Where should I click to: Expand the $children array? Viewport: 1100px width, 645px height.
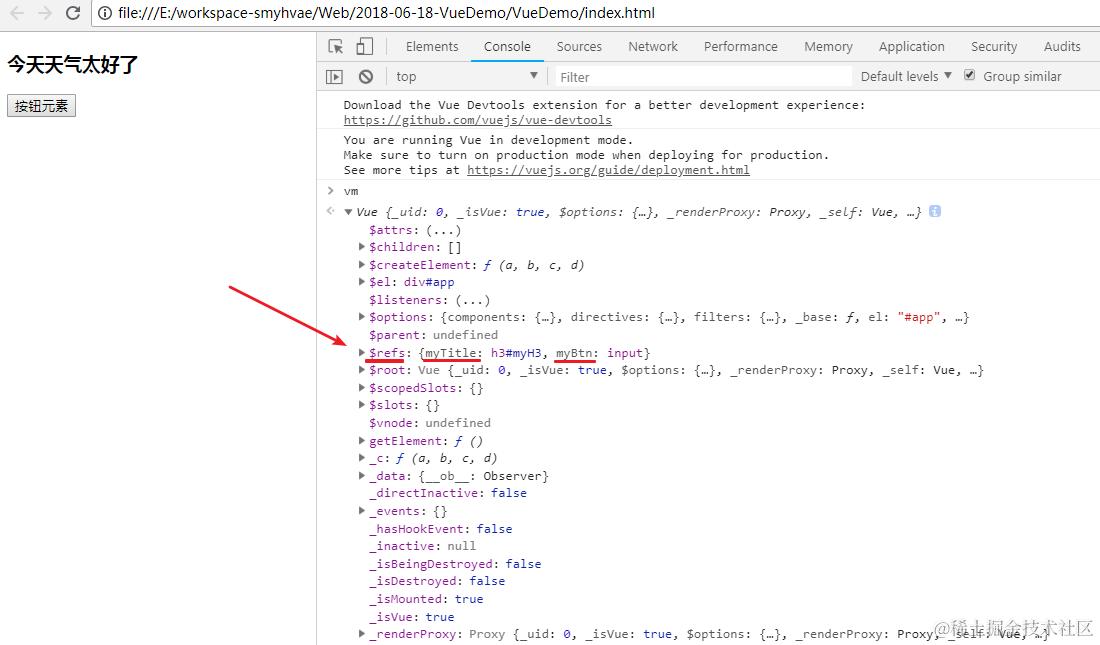[361, 247]
